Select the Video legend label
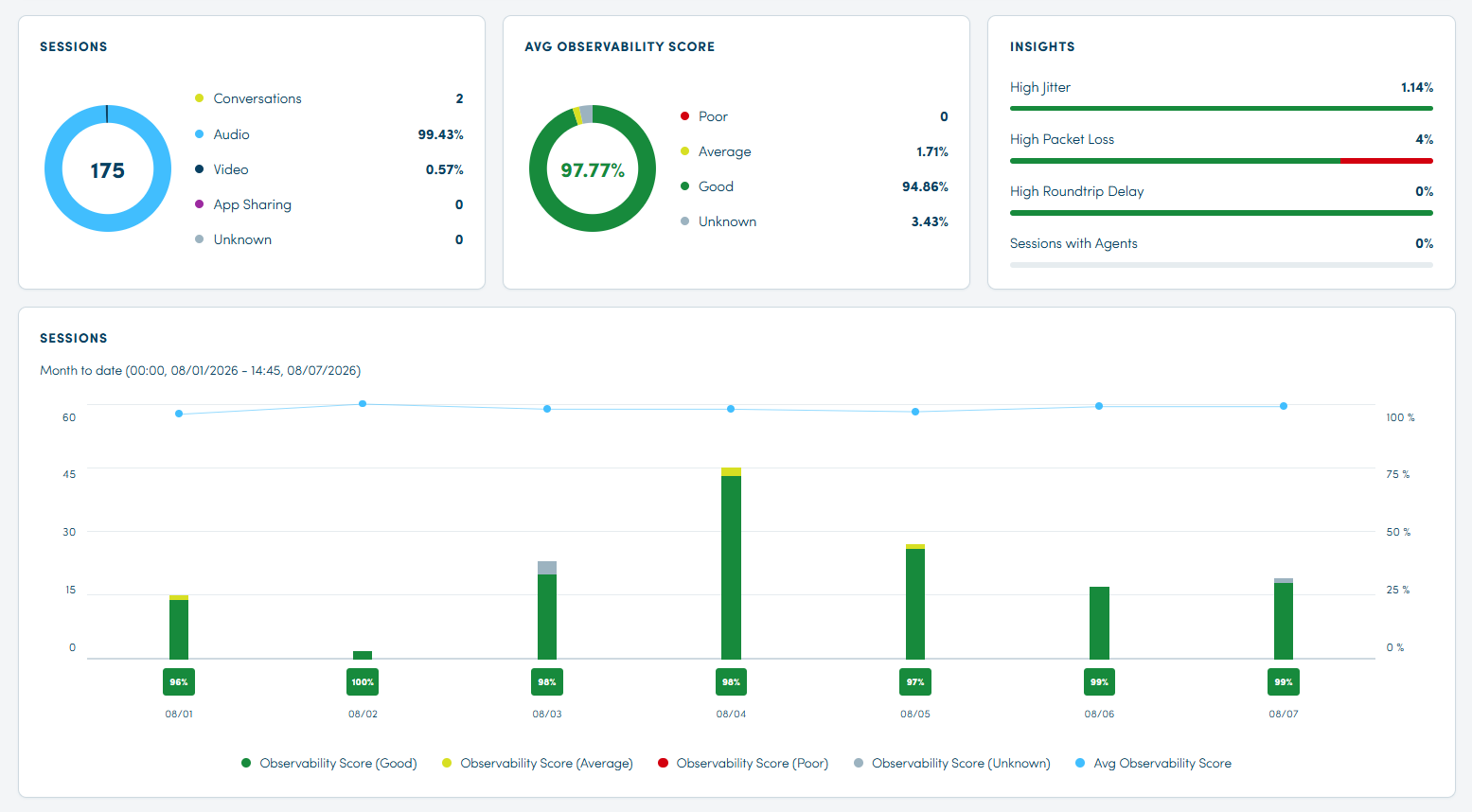Viewport: 1472px width, 812px height. click(x=231, y=169)
